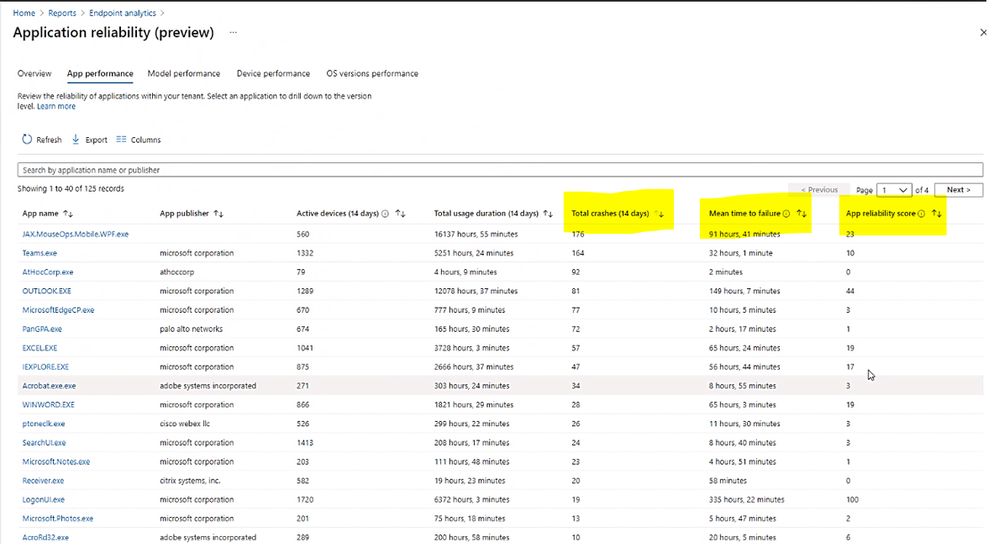Open the IEXPLORE.EXE application link
The height and width of the screenshot is (559, 999).
[45, 367]
